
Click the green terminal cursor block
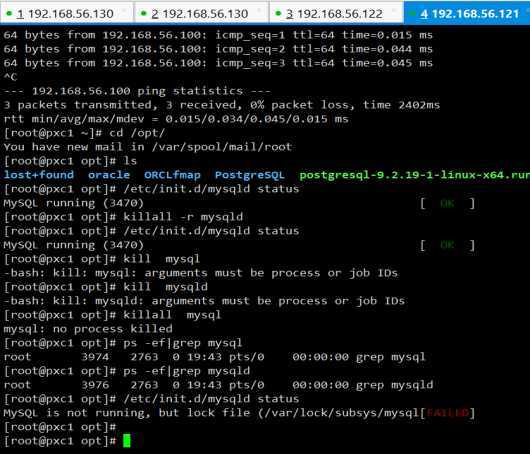(x=127, y=441)
